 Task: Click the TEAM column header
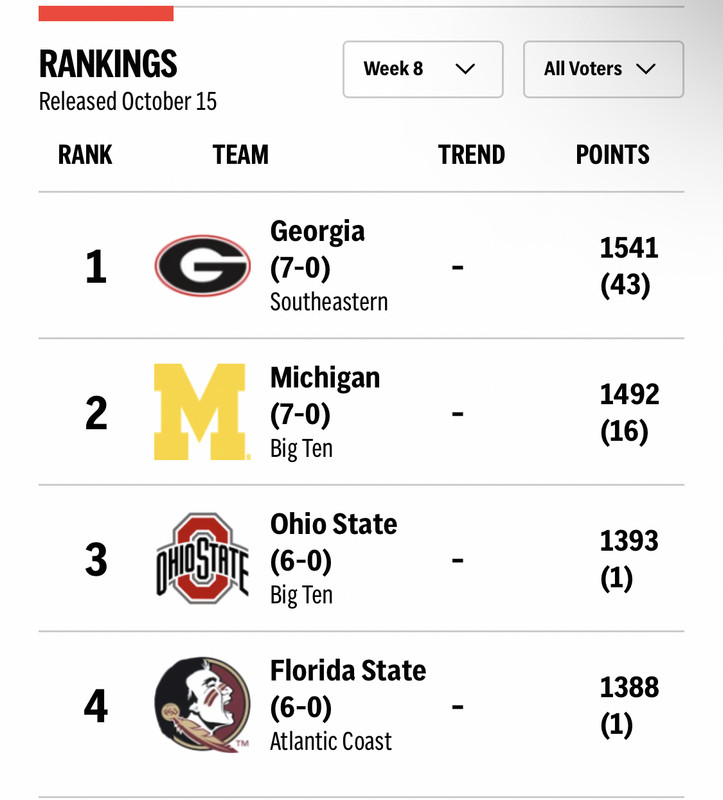click(x=240, y=155)
